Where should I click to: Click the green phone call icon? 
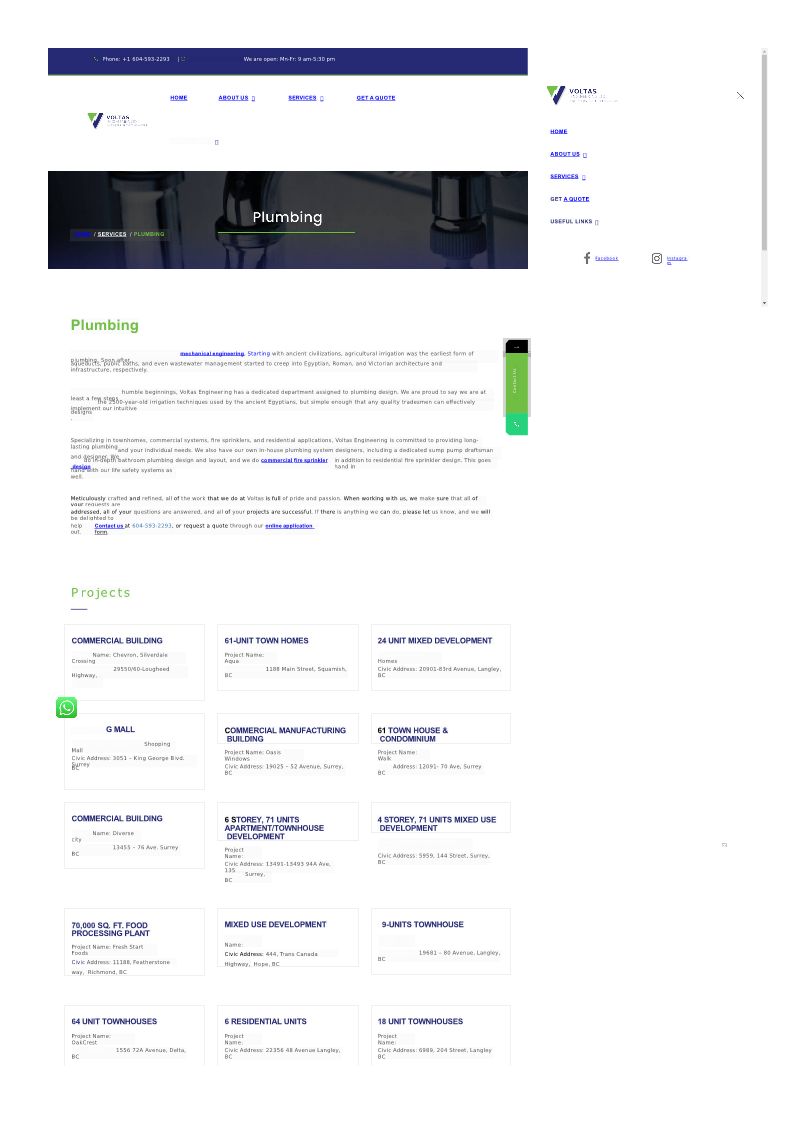pyautogui.click(x=516, y=425)
